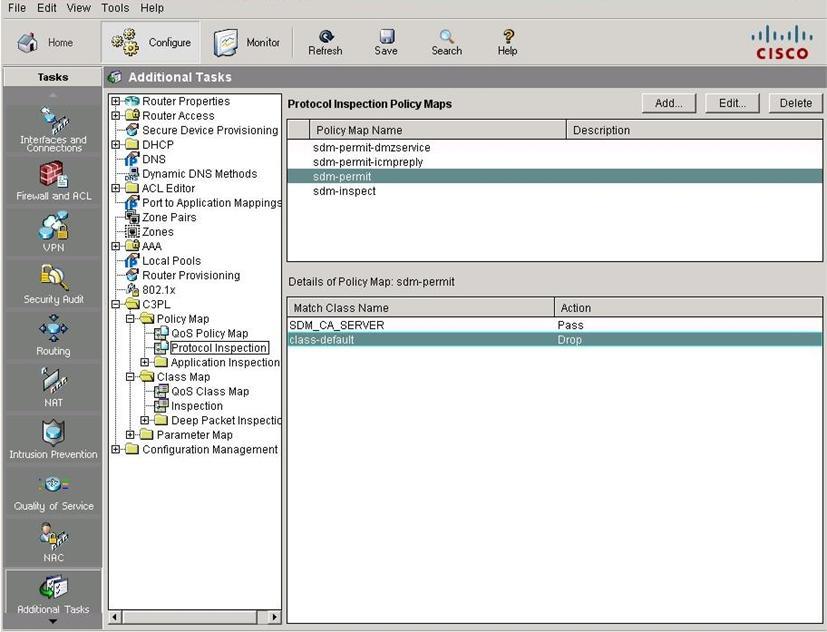827x632 pixels.
Task: Sort by the Policy Map Name column header
Action: [438, 130]
